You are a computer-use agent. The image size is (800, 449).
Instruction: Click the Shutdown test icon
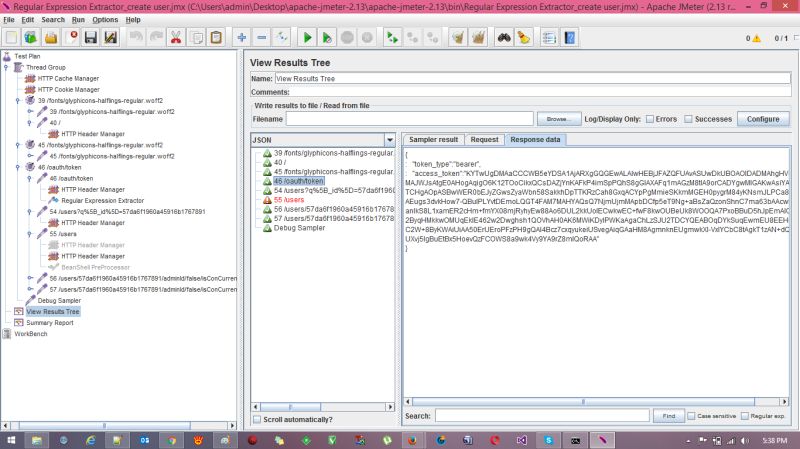click(367, 37)
